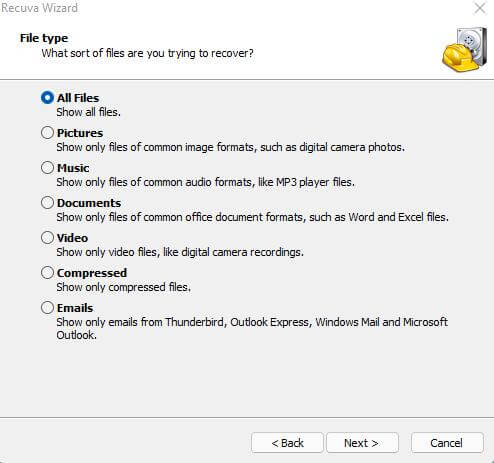The height and width of the screenshot is (463, 494).
Task: Select the Music radio button
Action: point(47,168)
